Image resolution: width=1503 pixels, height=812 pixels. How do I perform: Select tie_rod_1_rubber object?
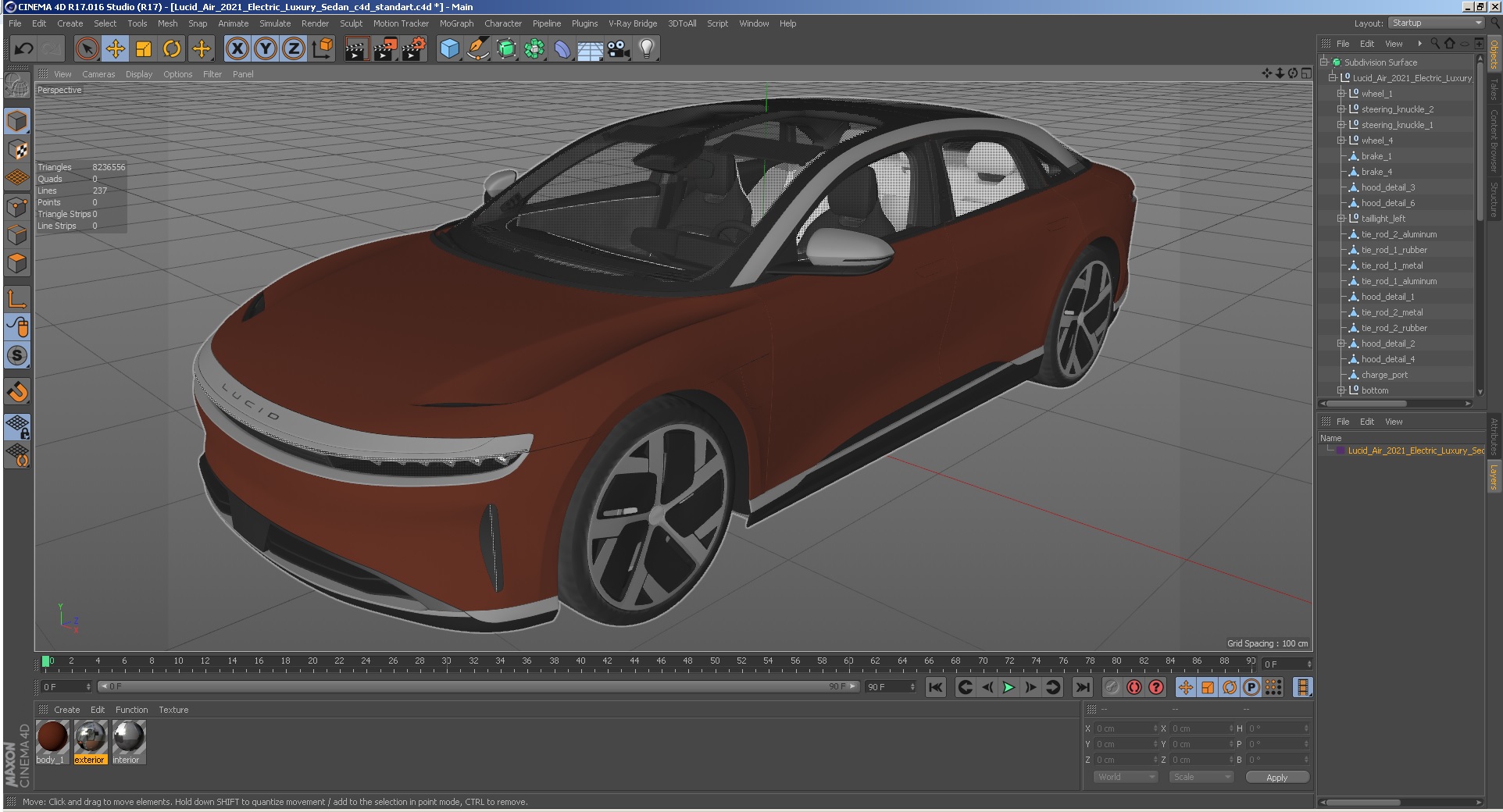coord(1394,250)
